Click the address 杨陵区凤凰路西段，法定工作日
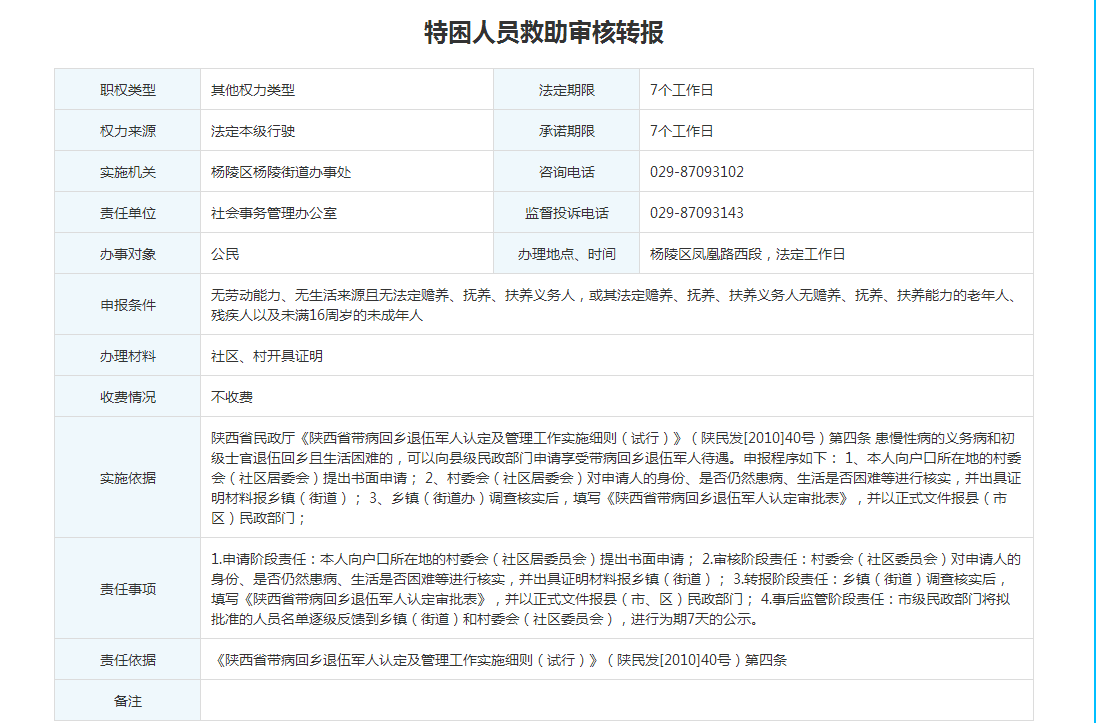This screenshot has height=723, width=1096. coord(747,254)
